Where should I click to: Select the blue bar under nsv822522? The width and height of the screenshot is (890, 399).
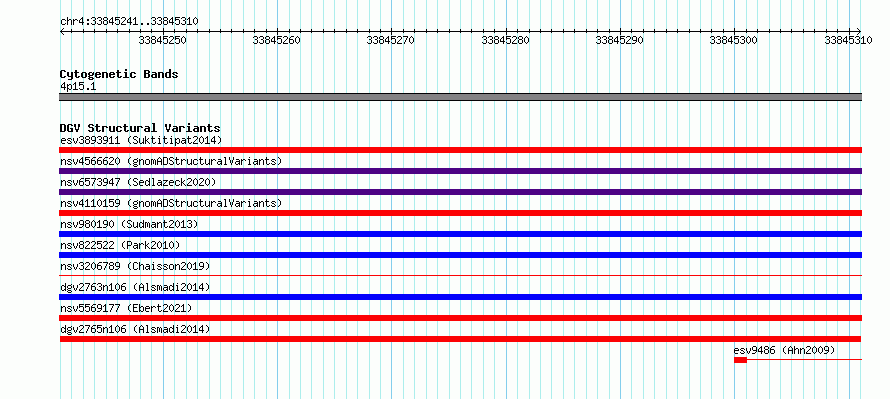[x=460, y=255]
